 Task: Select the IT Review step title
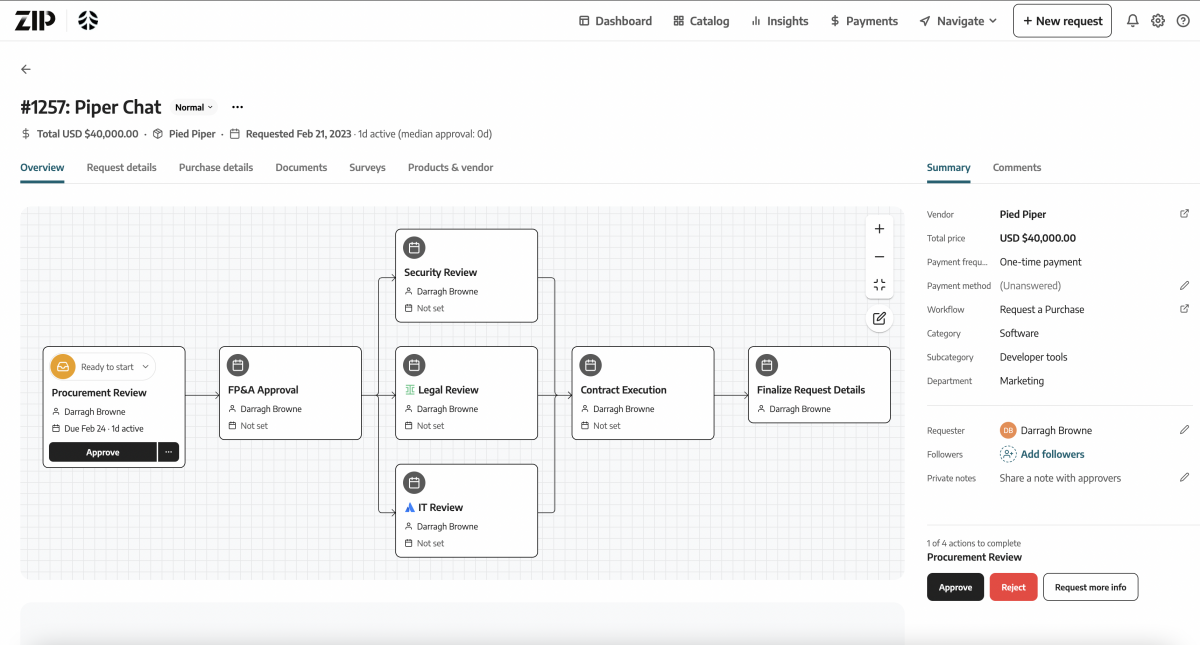click(440, 507)
